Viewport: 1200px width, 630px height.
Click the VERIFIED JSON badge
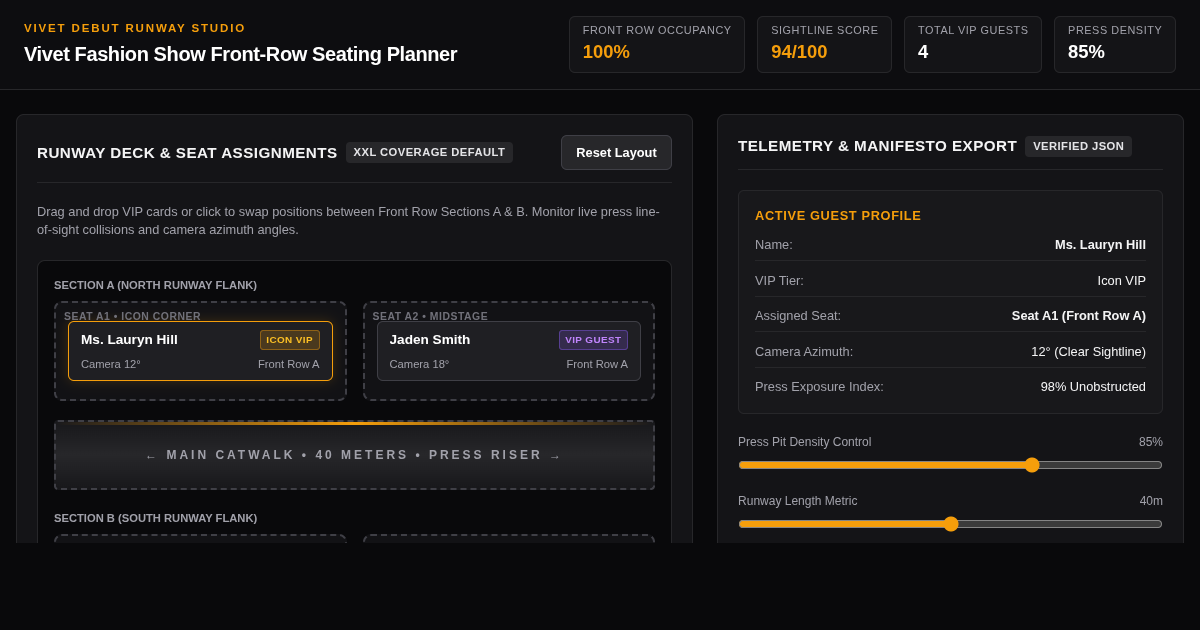pyautogui.click(x=1078, y=146)
